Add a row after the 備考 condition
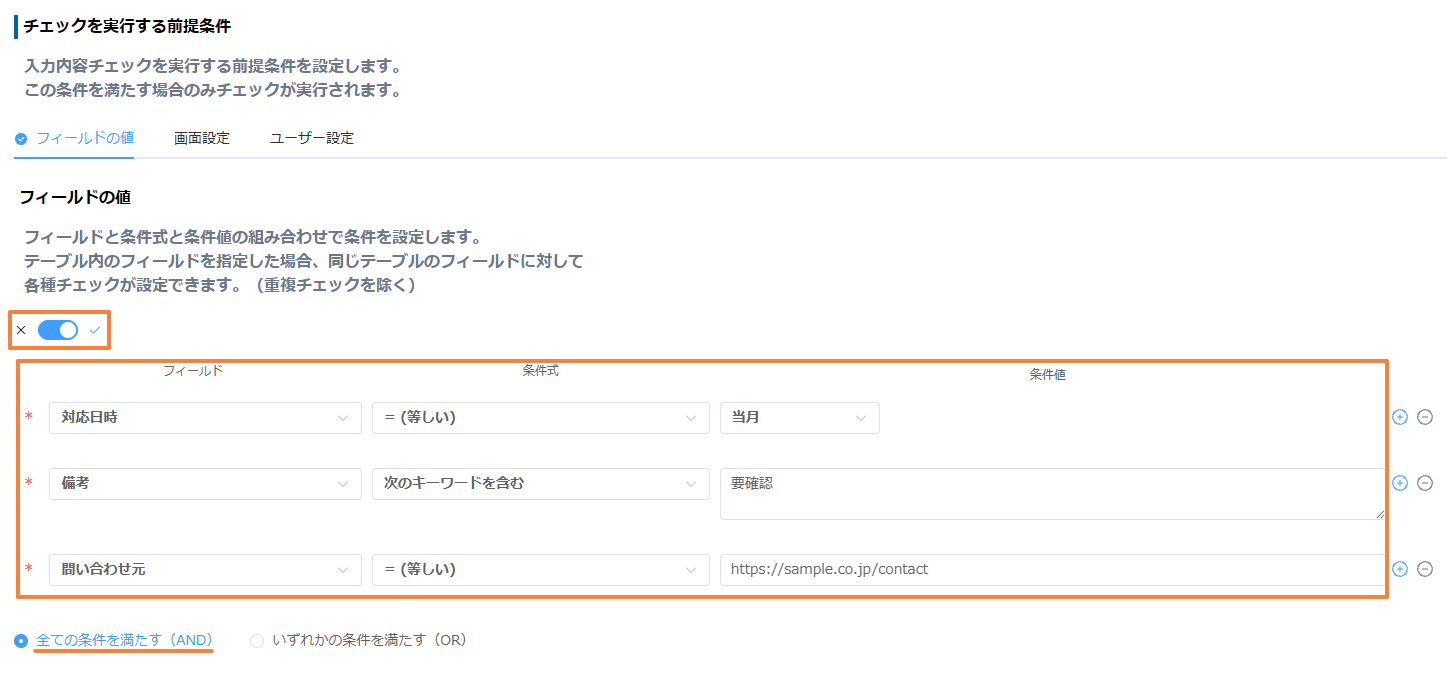The image size is (1447, 674). [x=1400, y=483]
